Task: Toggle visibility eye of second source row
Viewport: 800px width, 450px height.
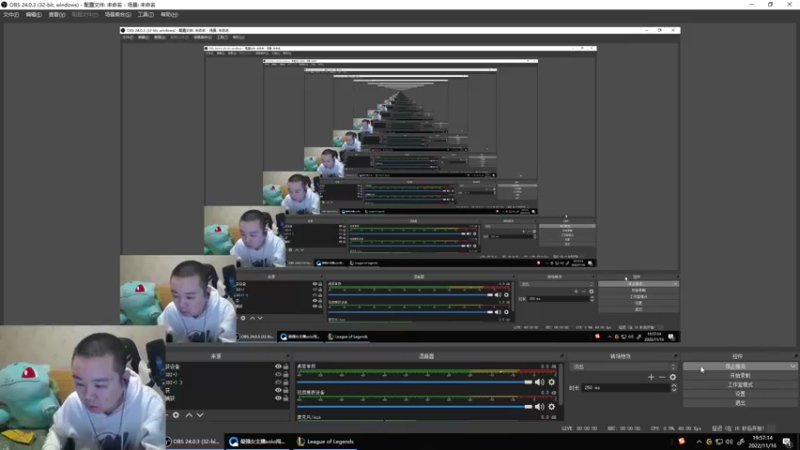Action: pyautogui.click(x=278, y=374)
